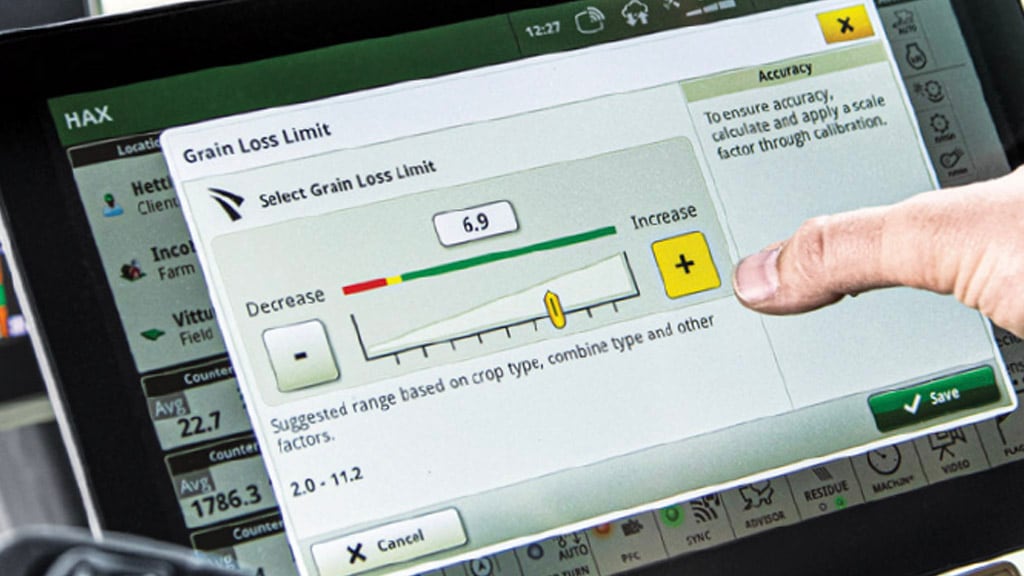Click the 6.9 grain loss value field
This screenshot has width=1024, height=576.
pyautogui.click(x=476, y=223)
